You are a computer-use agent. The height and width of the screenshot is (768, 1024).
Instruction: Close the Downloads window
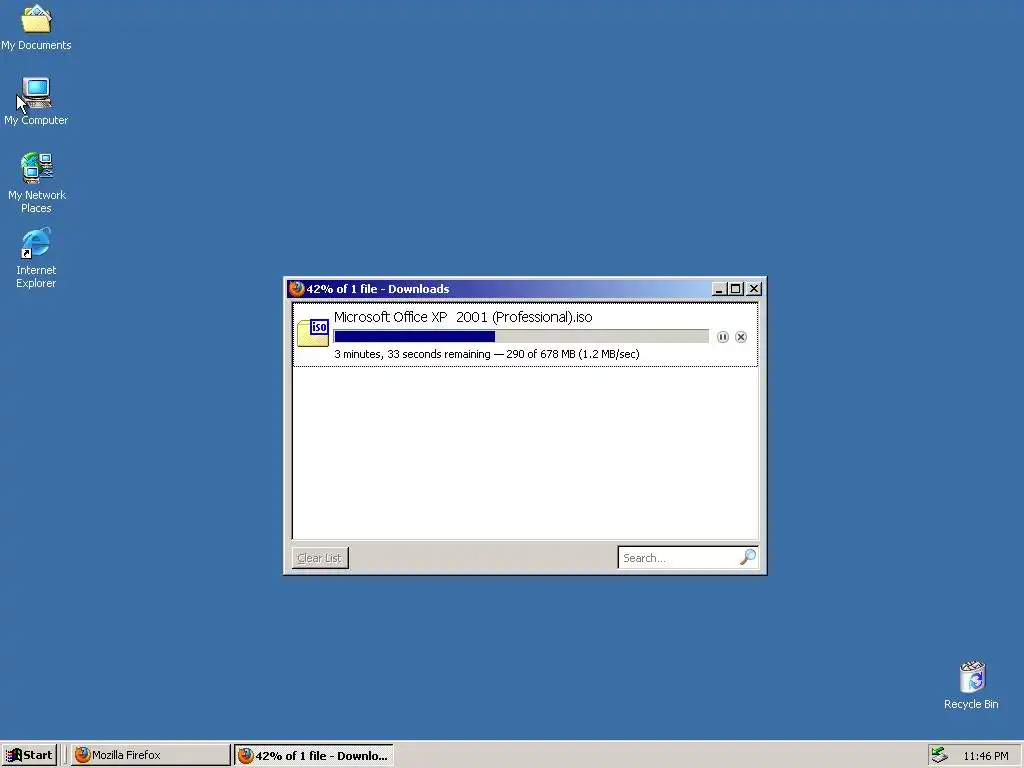(754, 289)
